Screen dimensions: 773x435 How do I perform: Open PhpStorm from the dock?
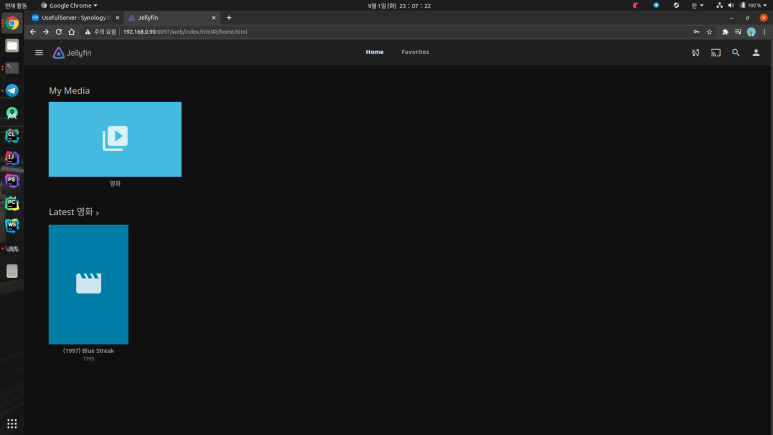(12, 181)
